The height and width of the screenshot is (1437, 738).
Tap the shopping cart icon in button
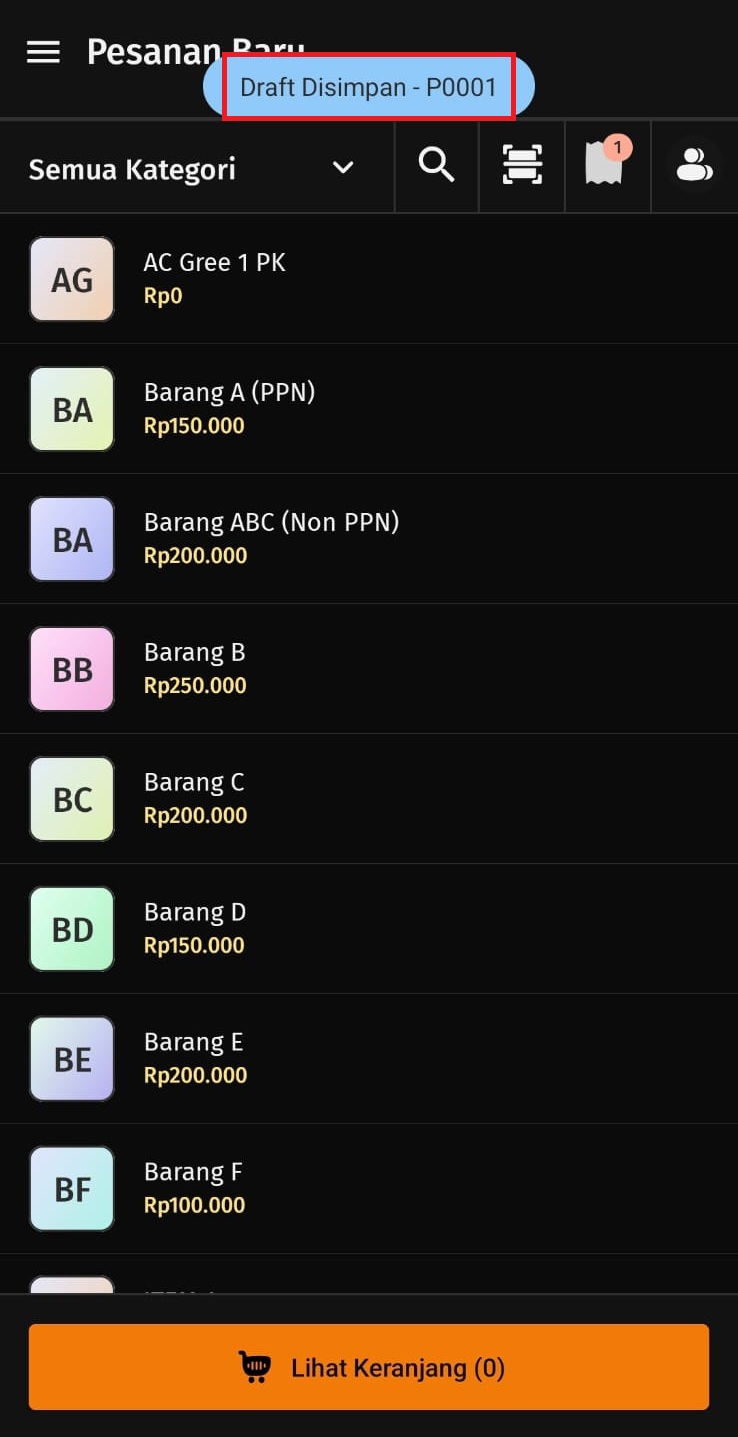click(255, 1367)
